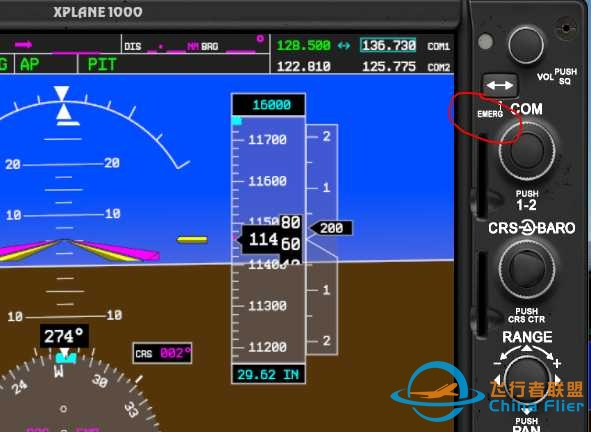Image resolution: width=591 pixels, height=432 pixels.
Task: Click the CRS BARO knob
Action: coord(527,269)
